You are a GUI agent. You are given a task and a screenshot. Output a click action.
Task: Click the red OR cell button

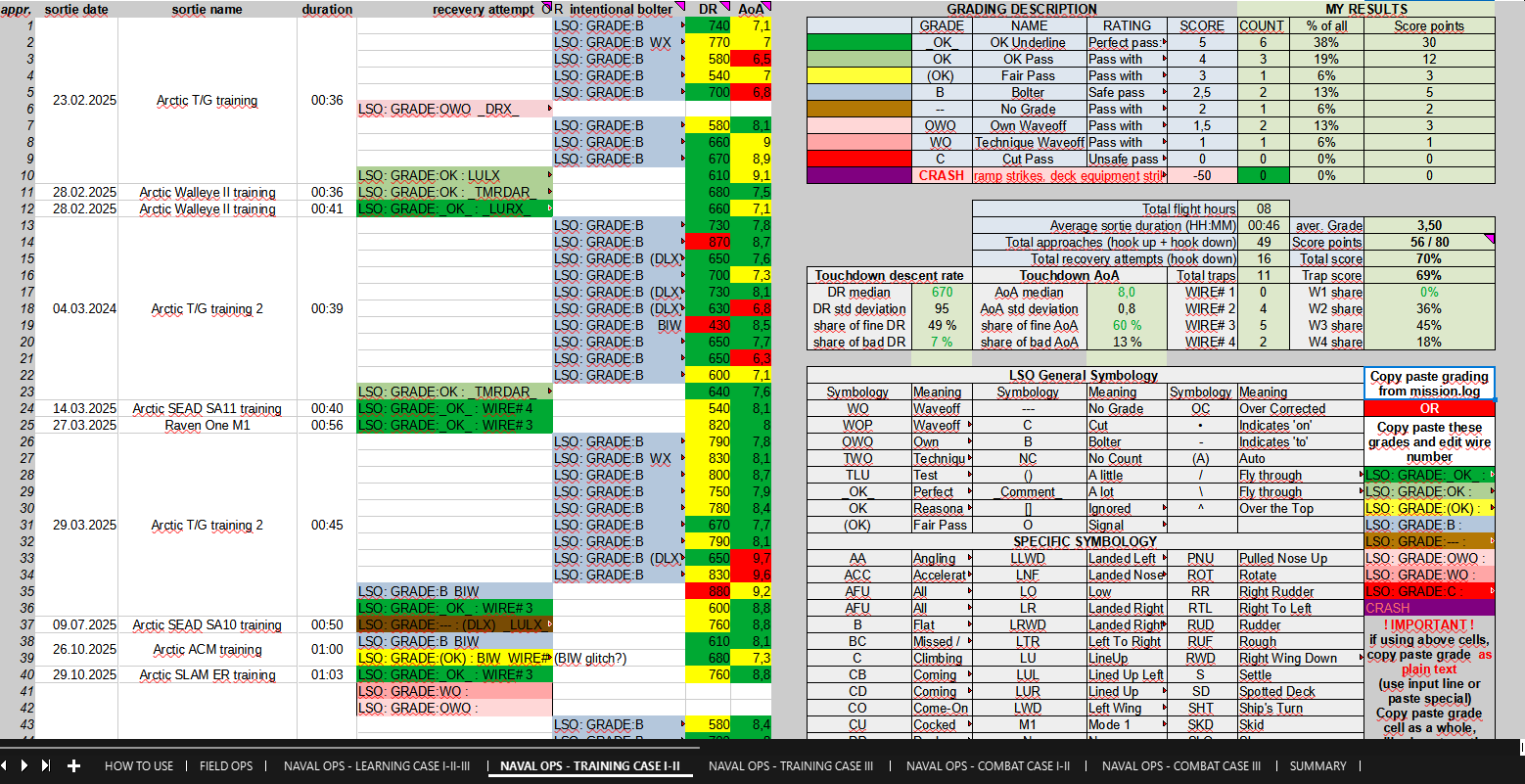coord(1428,408)
